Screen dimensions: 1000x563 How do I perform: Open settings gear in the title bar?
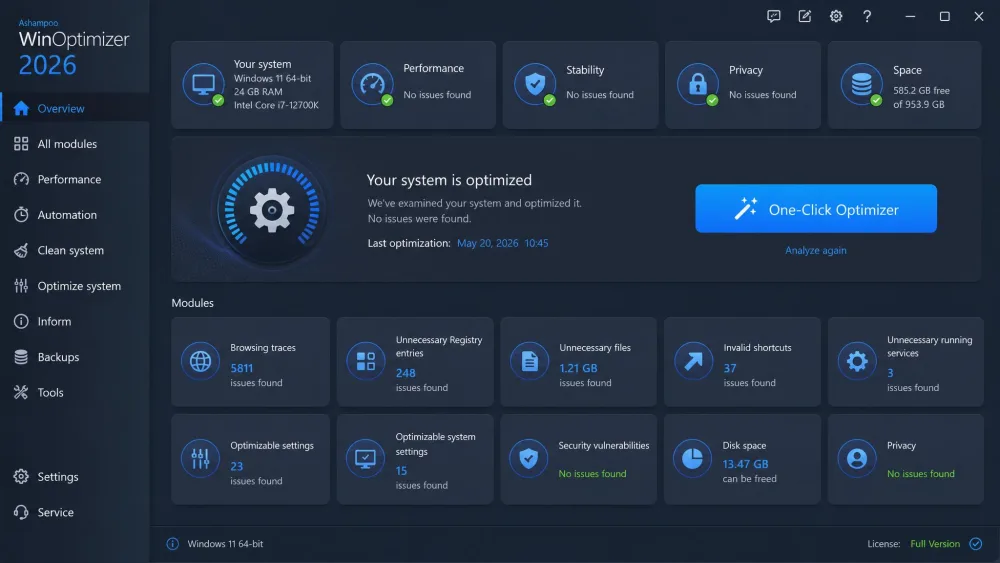836,17
